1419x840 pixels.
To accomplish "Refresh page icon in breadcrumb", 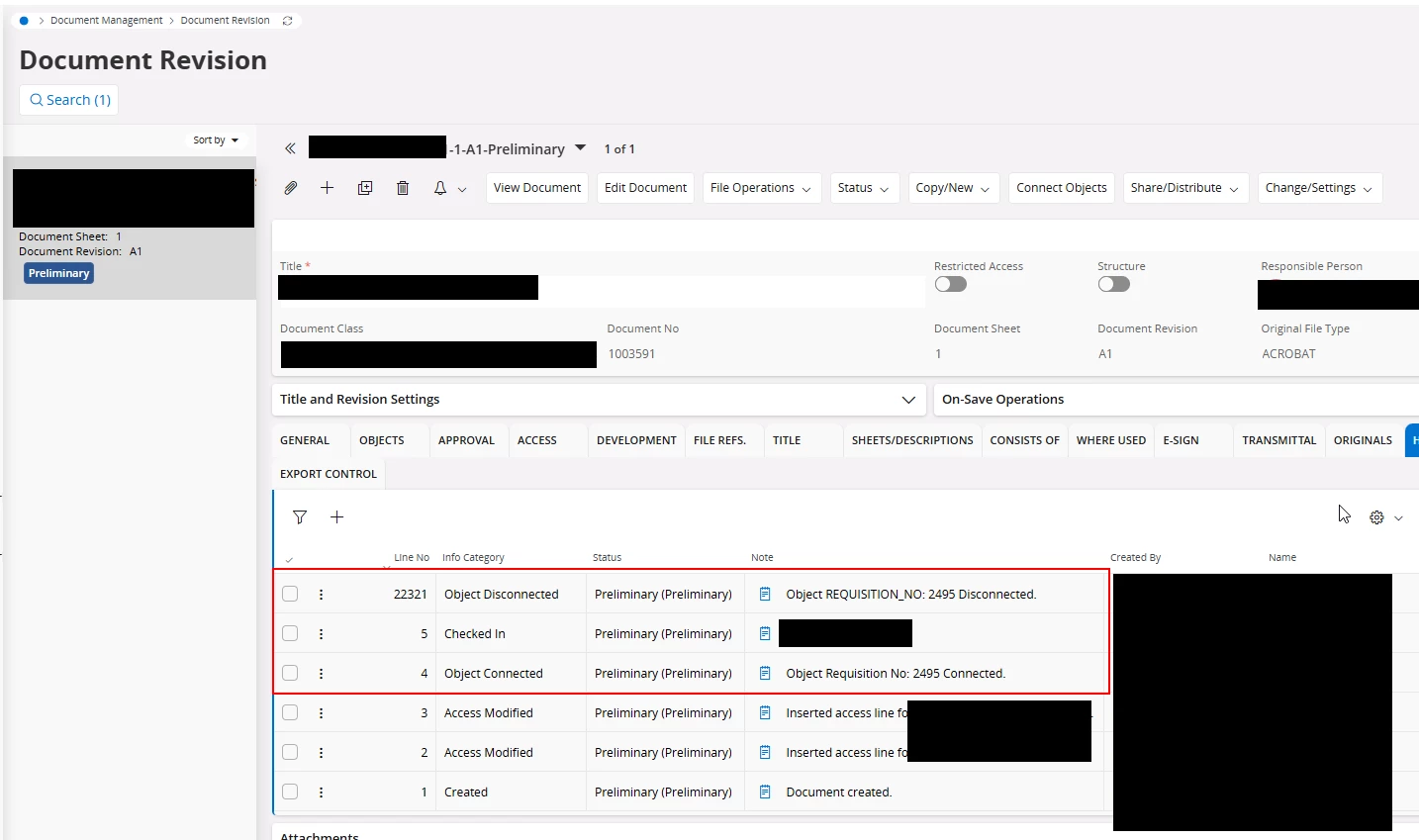I will 287,21.
